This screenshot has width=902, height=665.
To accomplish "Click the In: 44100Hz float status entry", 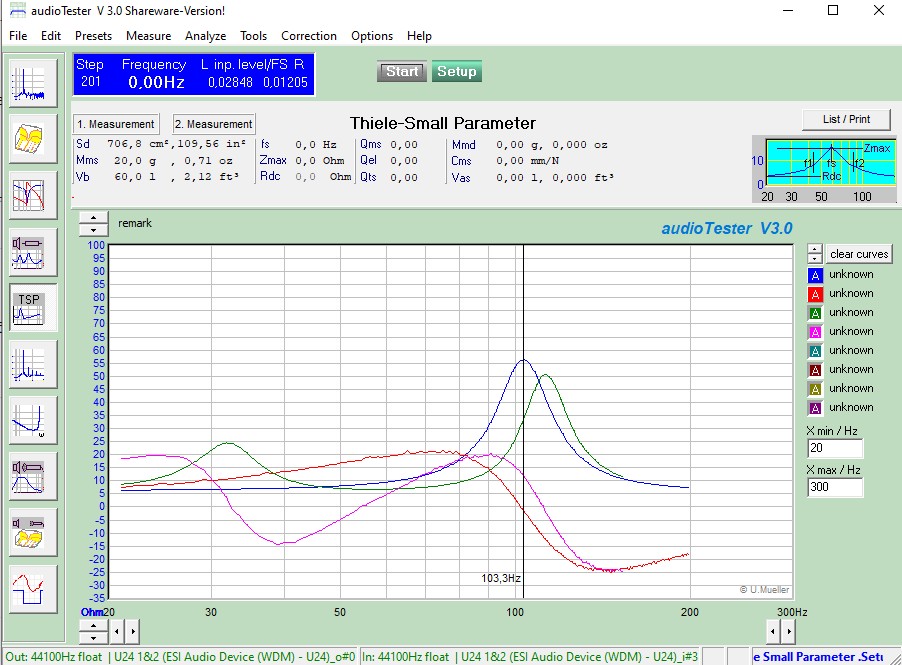I will 529,656.
